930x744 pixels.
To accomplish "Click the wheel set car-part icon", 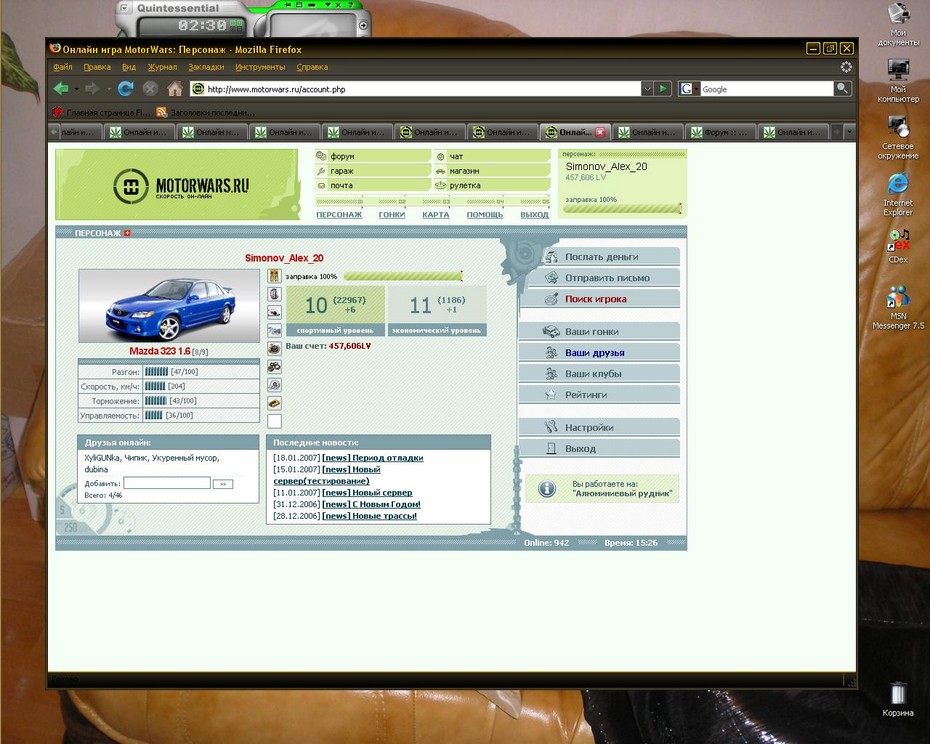I will [274, 367].
